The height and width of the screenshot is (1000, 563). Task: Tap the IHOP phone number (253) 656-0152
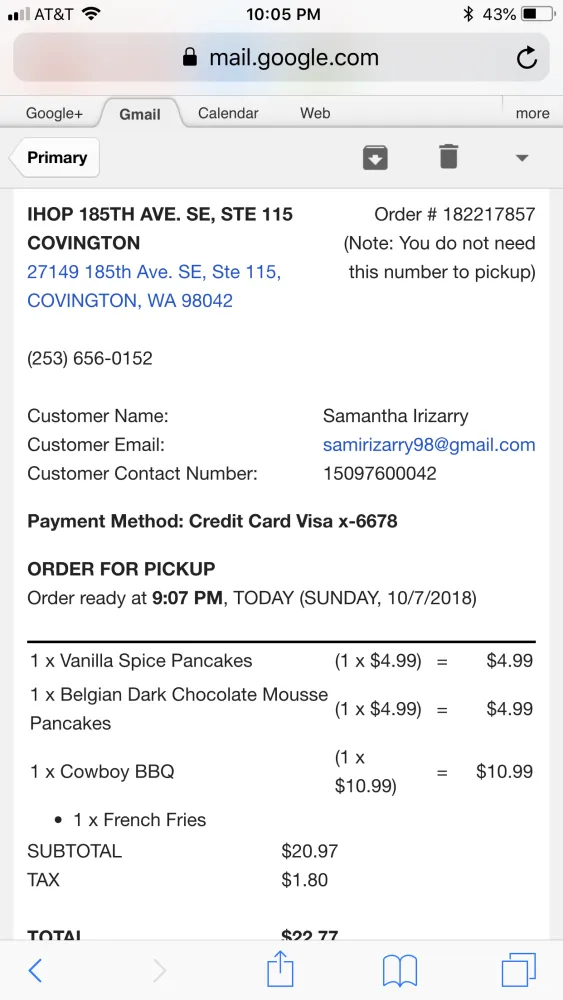click(x=90, y=358)
